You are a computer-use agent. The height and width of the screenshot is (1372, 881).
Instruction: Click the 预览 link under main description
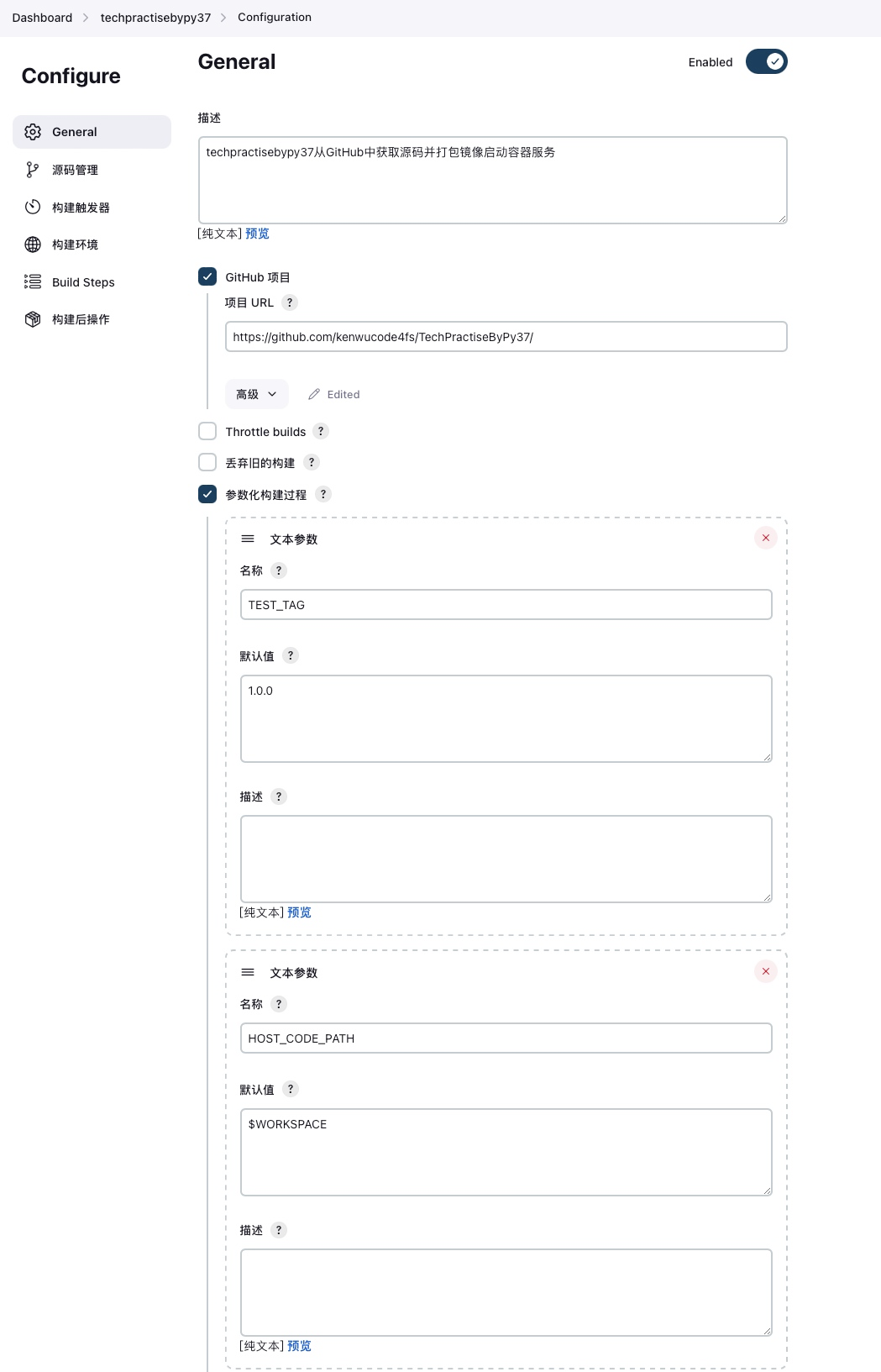point(257,234)
